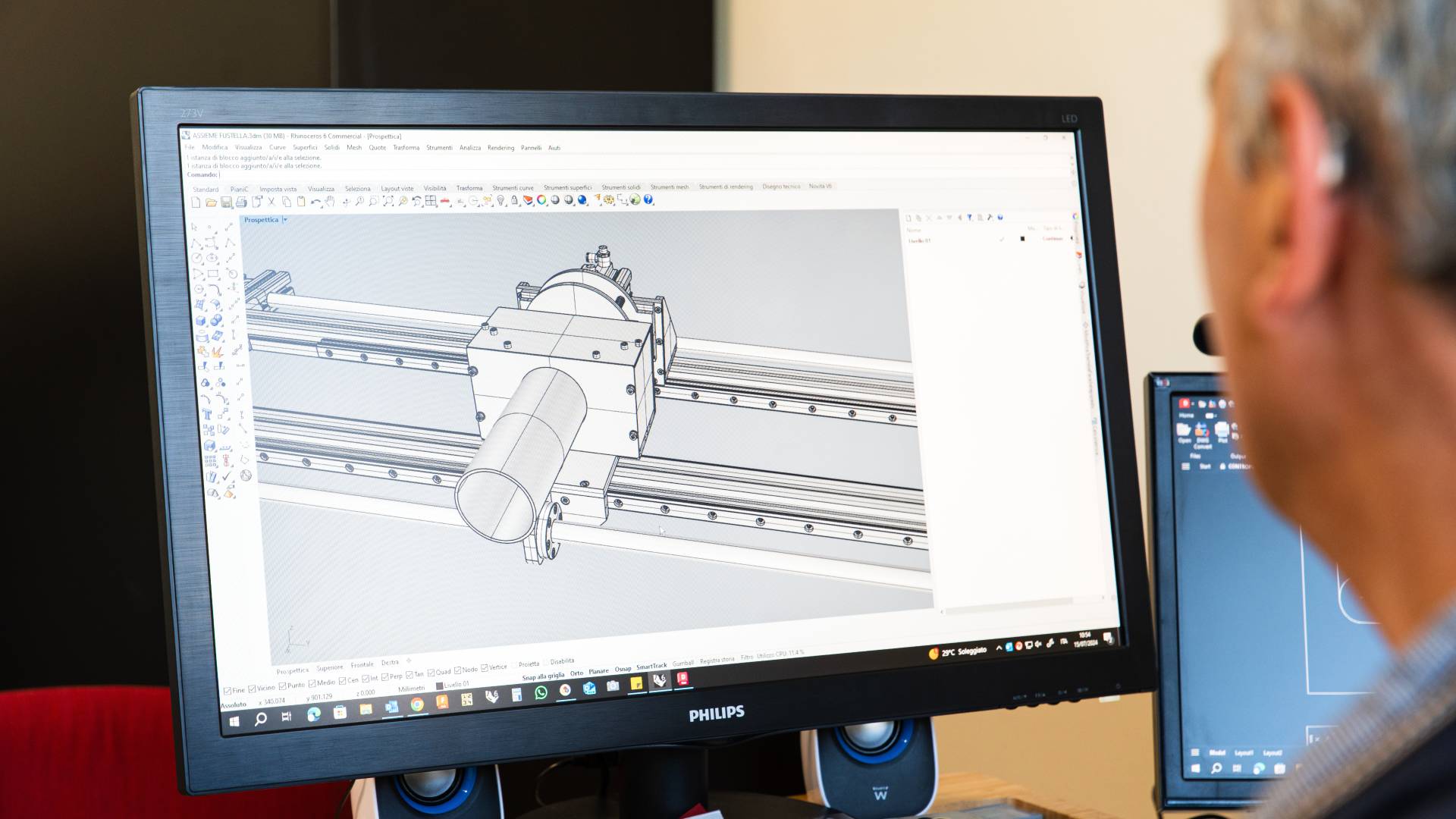The image size is (1456, 819).
Task: Click the layer color square in status bar
Action: point(439,686)
